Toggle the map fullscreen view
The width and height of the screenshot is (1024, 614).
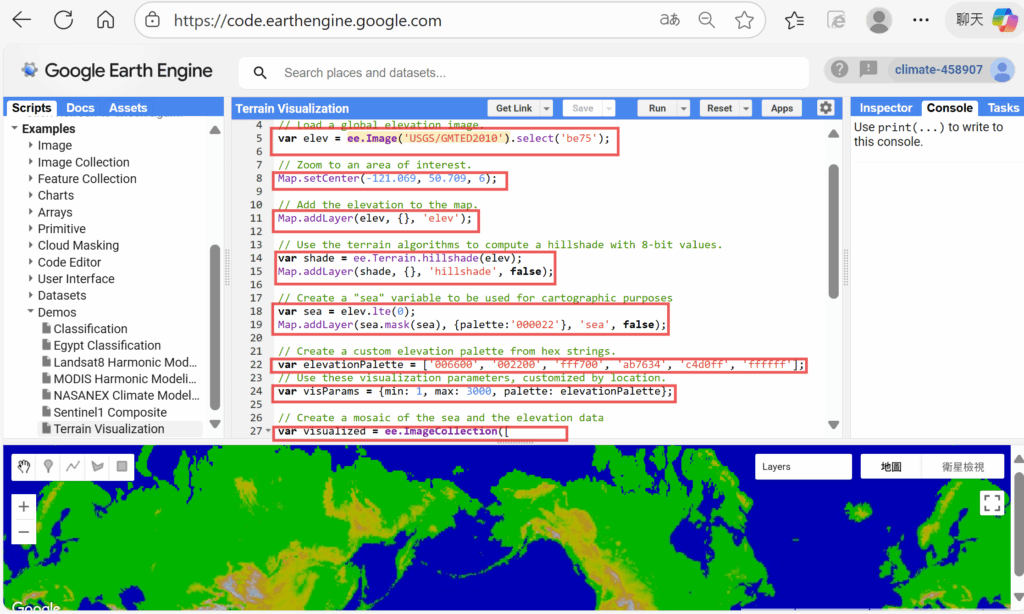(x=991, y=503)
